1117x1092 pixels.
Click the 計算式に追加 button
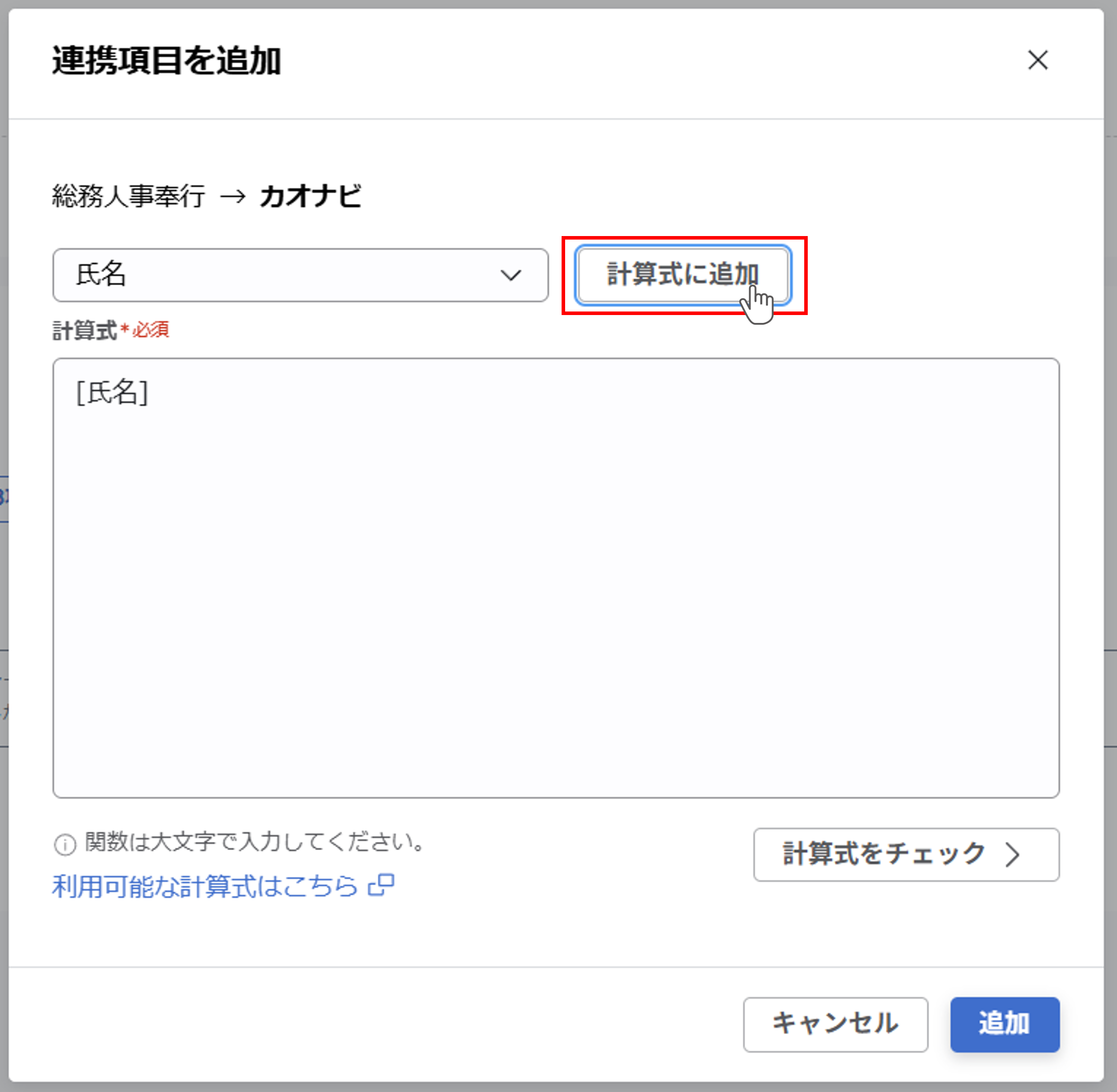[683, 275]
